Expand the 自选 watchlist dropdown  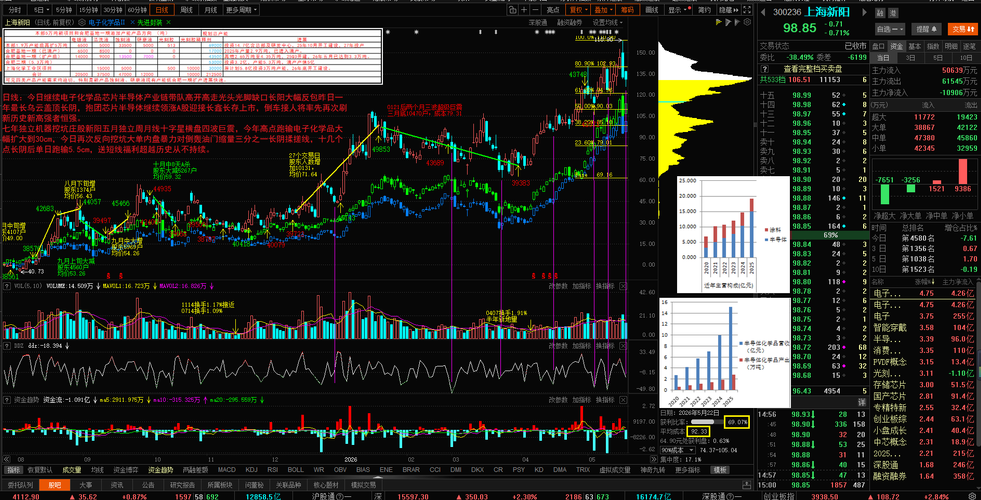pos(890,29)
